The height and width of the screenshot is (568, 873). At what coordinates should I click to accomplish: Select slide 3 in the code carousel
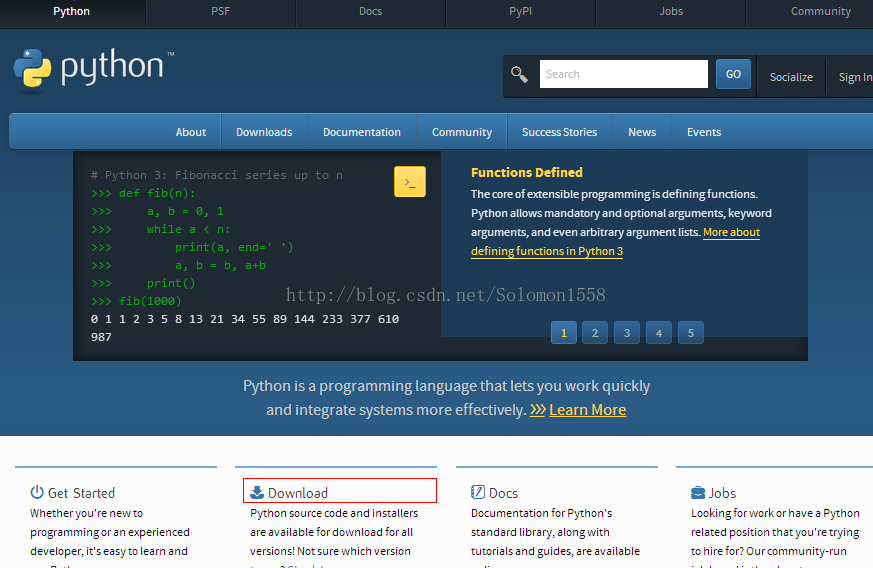[x=627, y=333]
